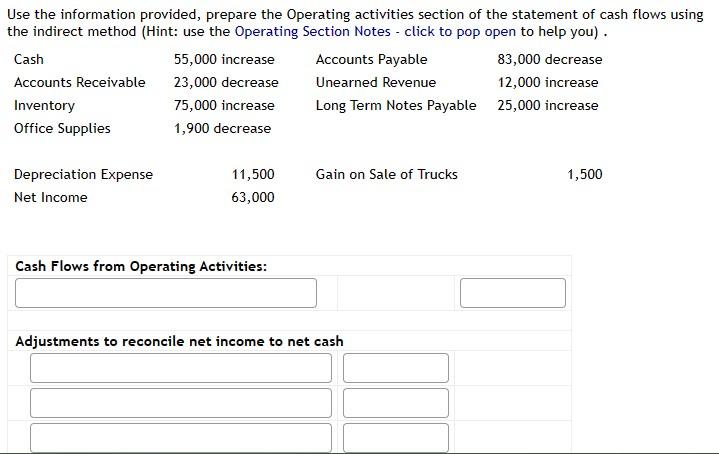The height and width of the screenshot is (454, 719).
Task: Click the '23,000 decrease' value
Action: tap(226, 83)
